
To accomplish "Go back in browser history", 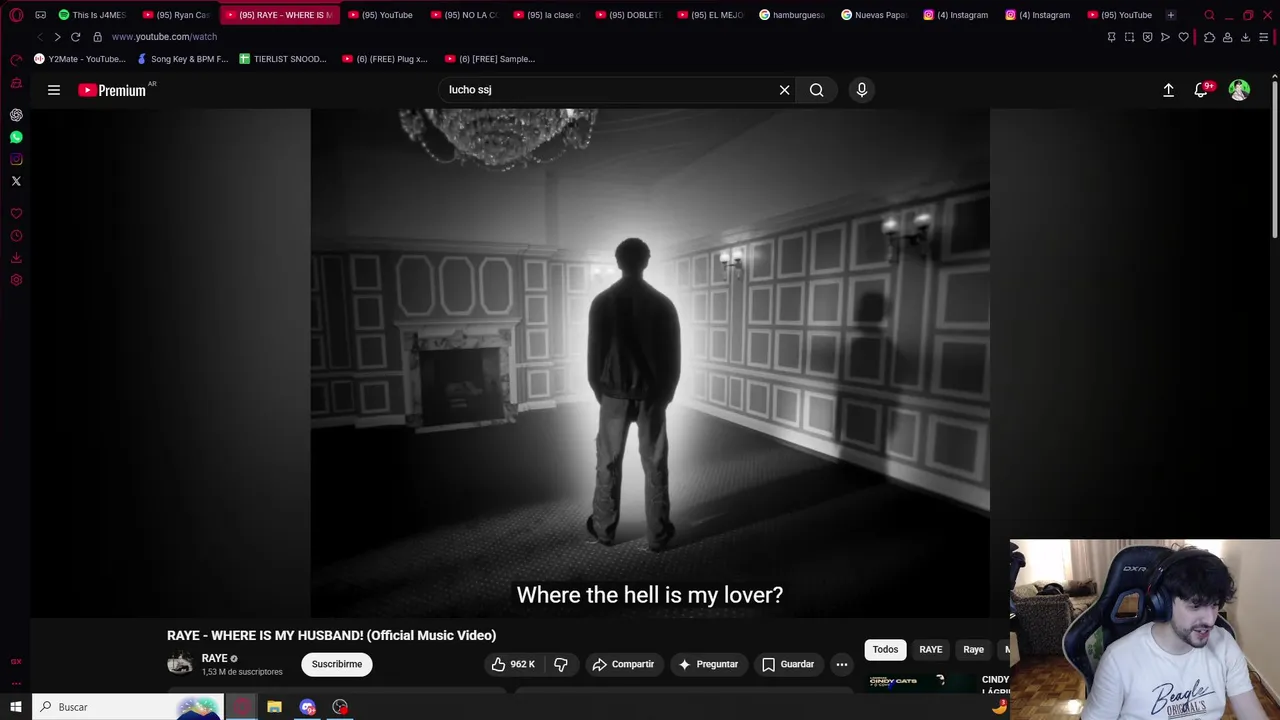I will [40, 37].
